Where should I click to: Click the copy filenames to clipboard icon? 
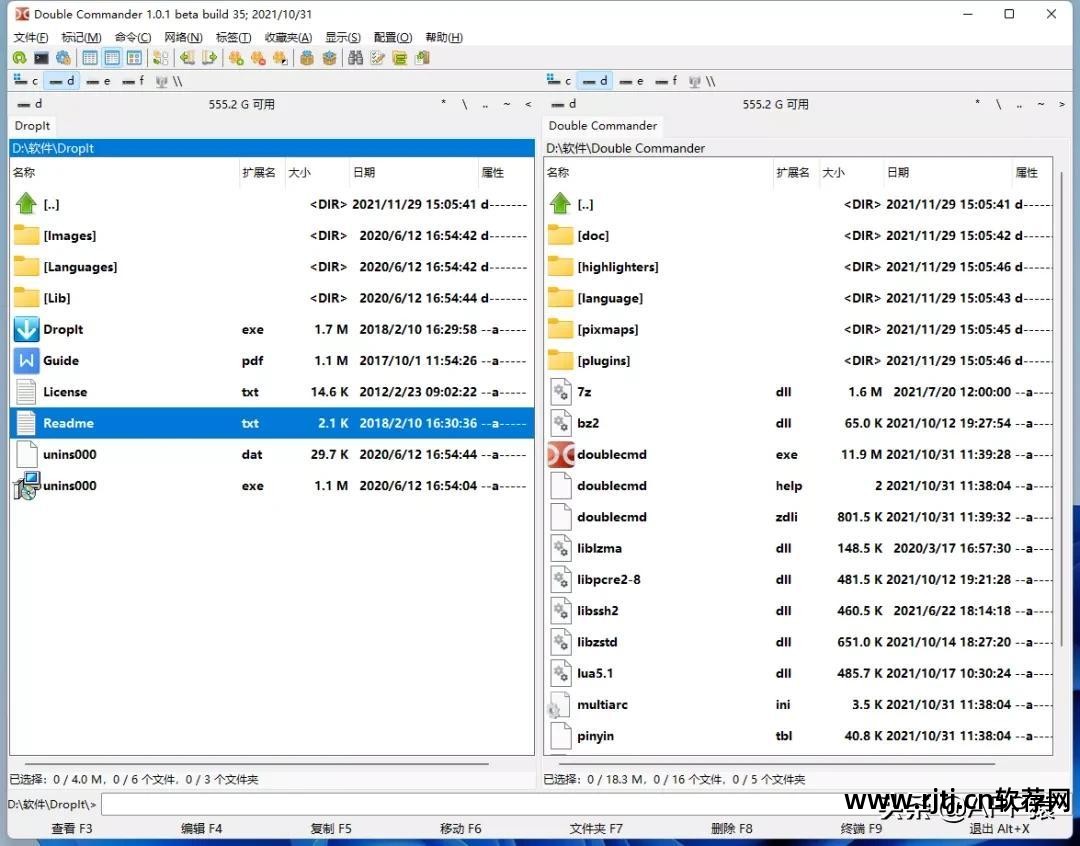(422, 58)
